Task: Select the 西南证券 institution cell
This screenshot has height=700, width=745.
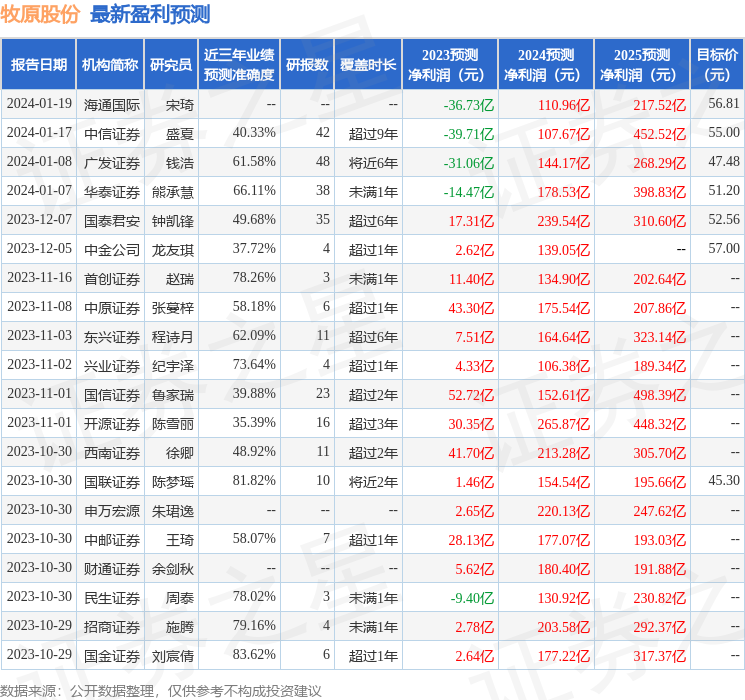Action: coord(112,453)
